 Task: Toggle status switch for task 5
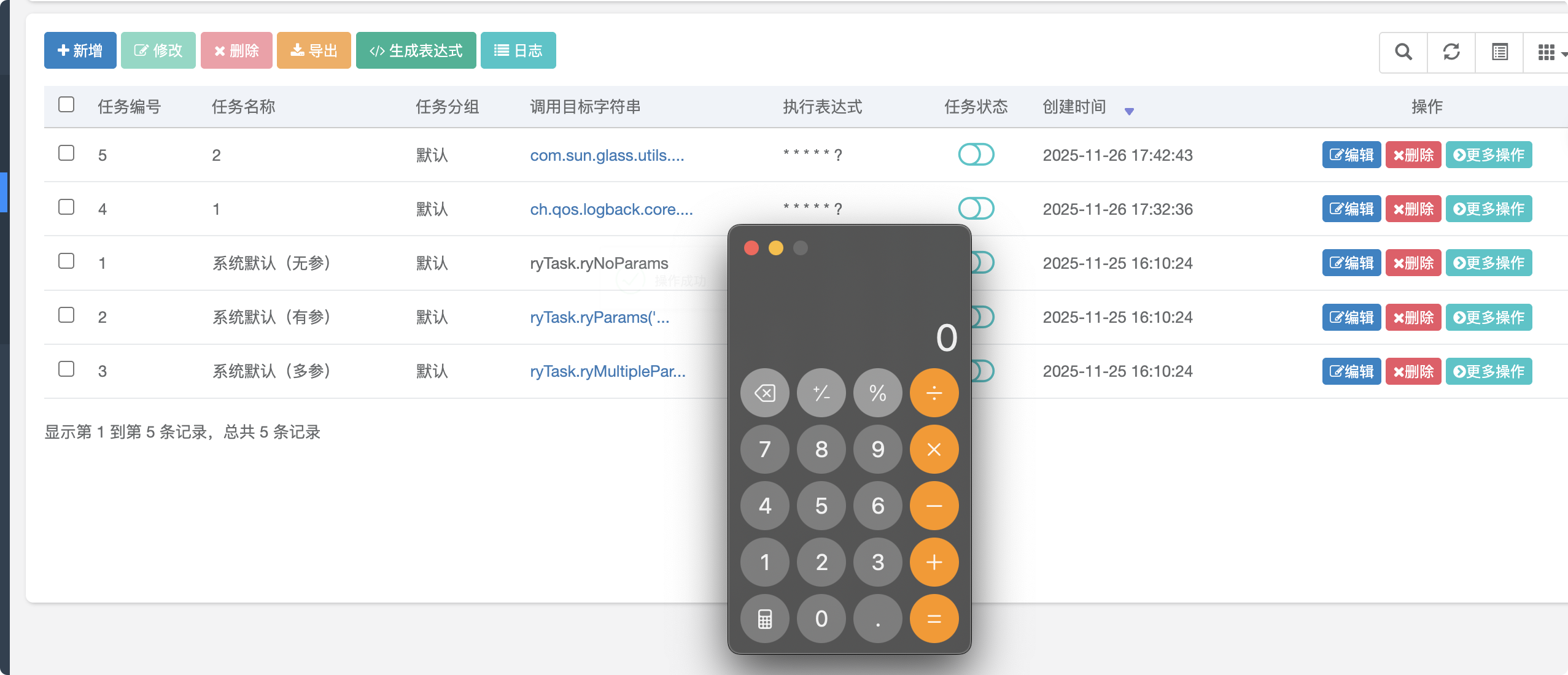pyautogui.click(x=976, y=155)
